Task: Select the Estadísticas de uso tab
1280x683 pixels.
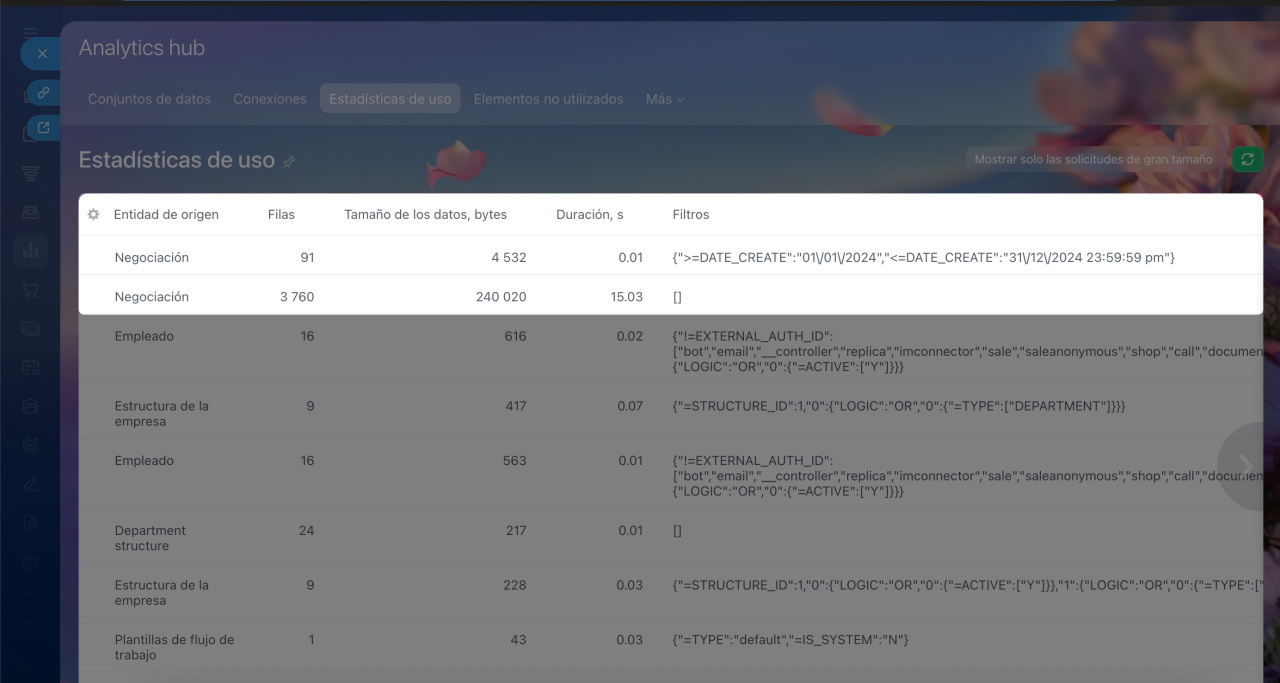Action: [x=390, y=99]
